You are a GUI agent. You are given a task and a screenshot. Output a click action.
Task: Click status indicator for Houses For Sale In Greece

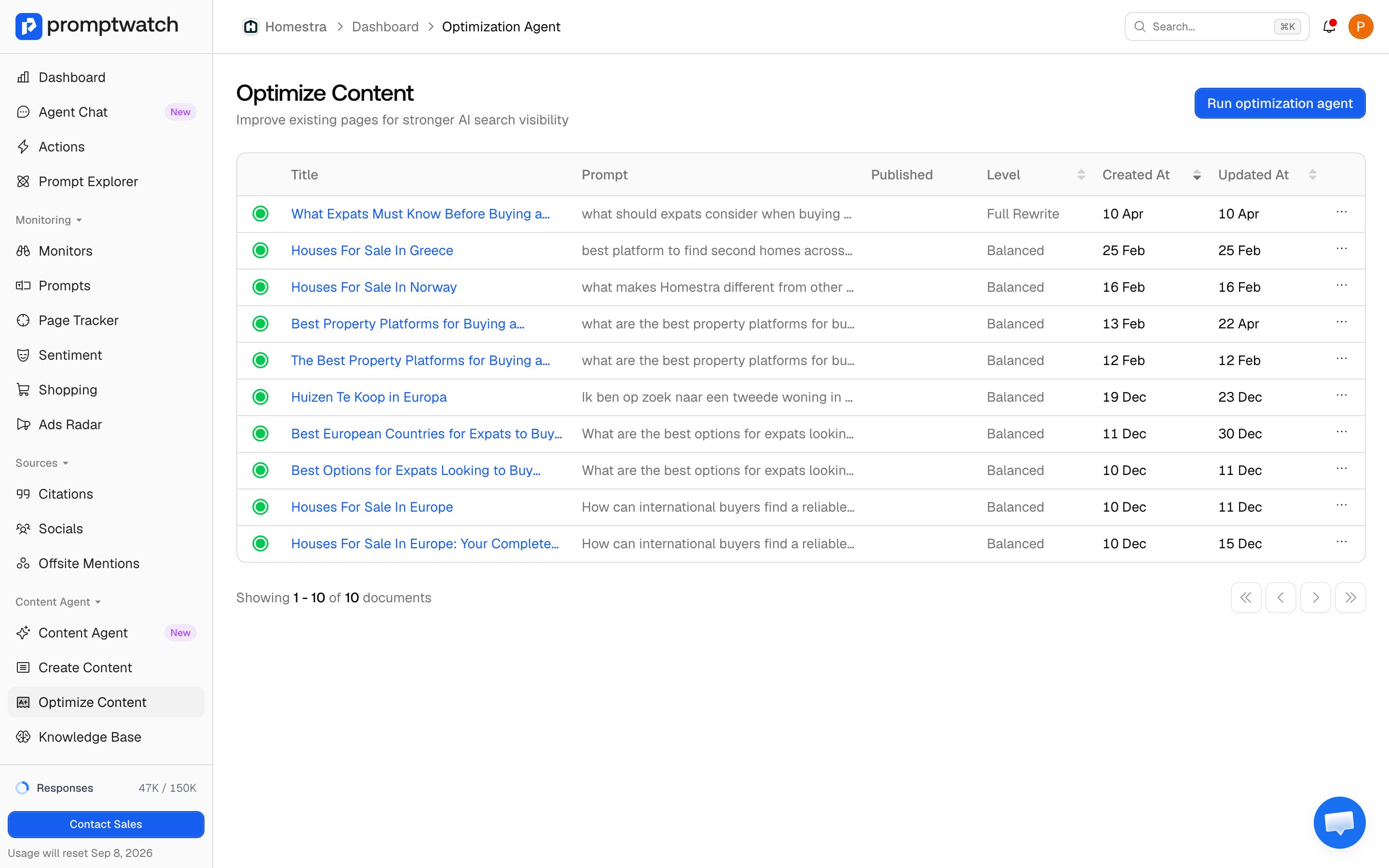pos(260,250)
